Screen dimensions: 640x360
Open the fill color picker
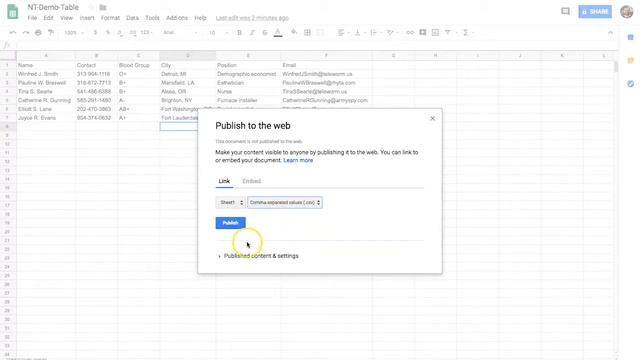294,33
